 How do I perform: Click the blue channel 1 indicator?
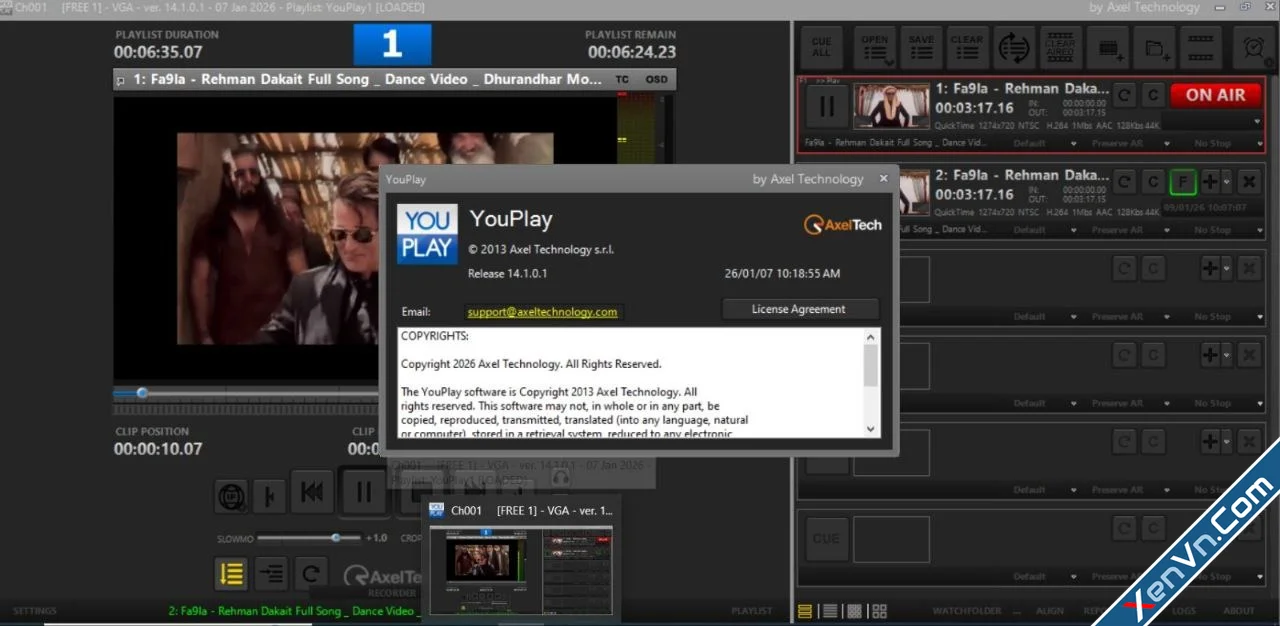coord(392,45)
